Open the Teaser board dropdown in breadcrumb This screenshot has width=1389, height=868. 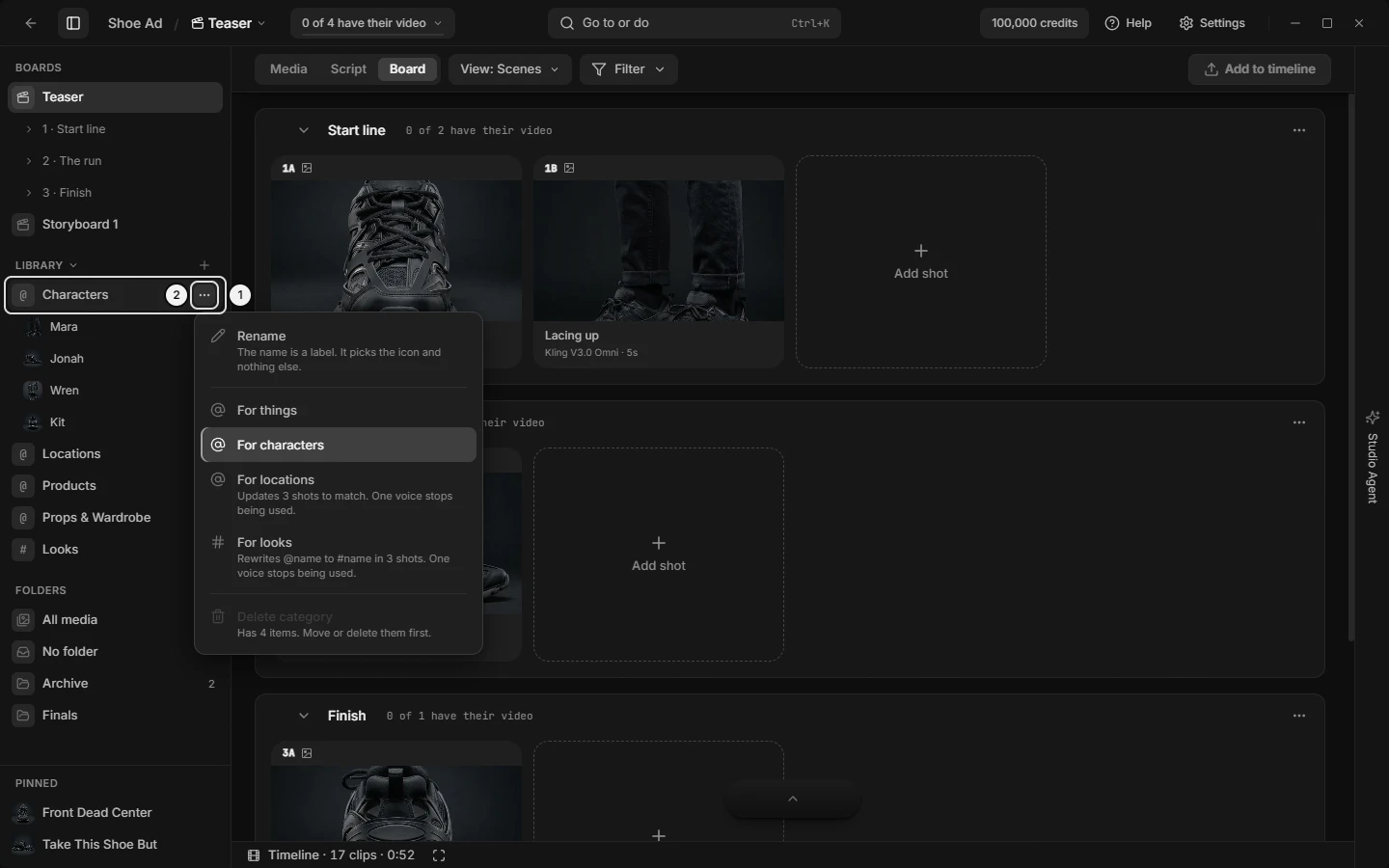(229, 23)
